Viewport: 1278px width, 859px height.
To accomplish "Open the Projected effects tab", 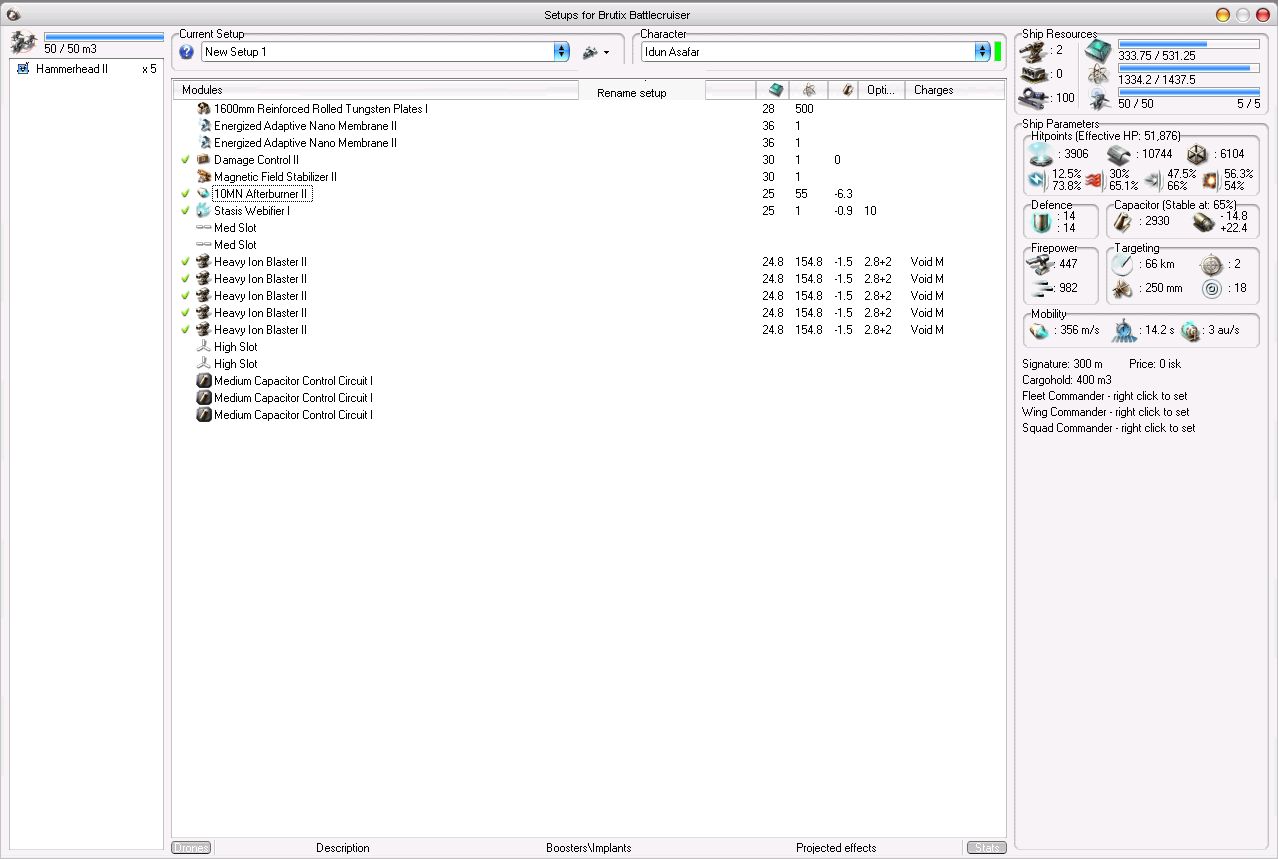I will pos(836,848).
